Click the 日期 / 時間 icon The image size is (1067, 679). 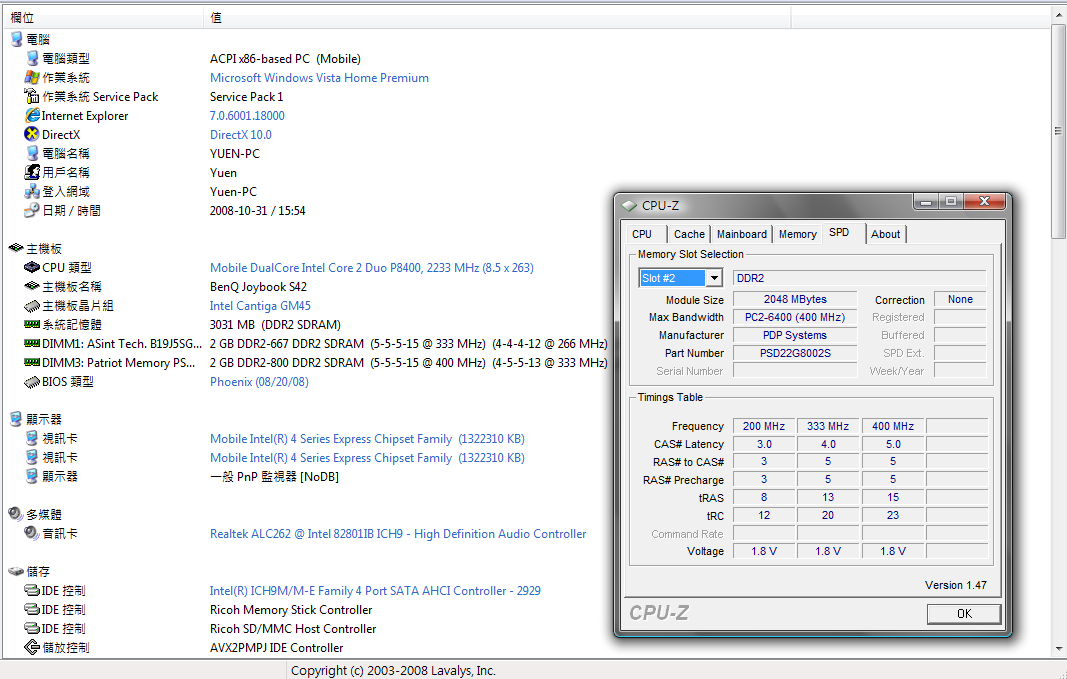32,211
